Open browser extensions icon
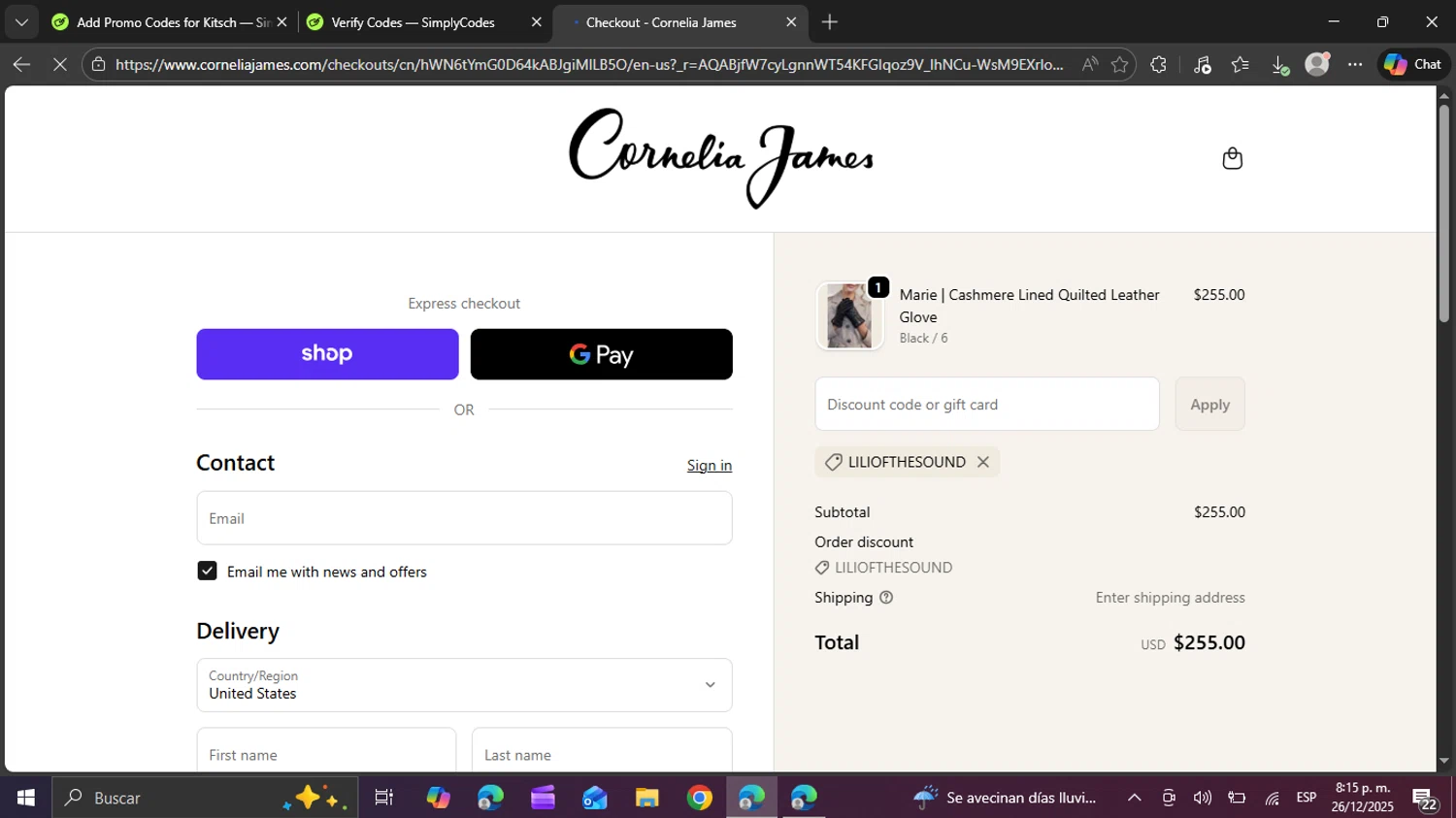This screenshot has width=1456, height=818. (1159, 64)
